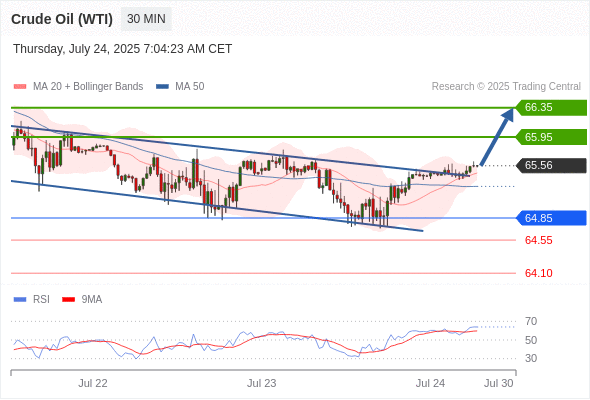Select the 66.35 green resistance tag
The height and width of the screenshot is (400, 590).
[x=551, y=107]
